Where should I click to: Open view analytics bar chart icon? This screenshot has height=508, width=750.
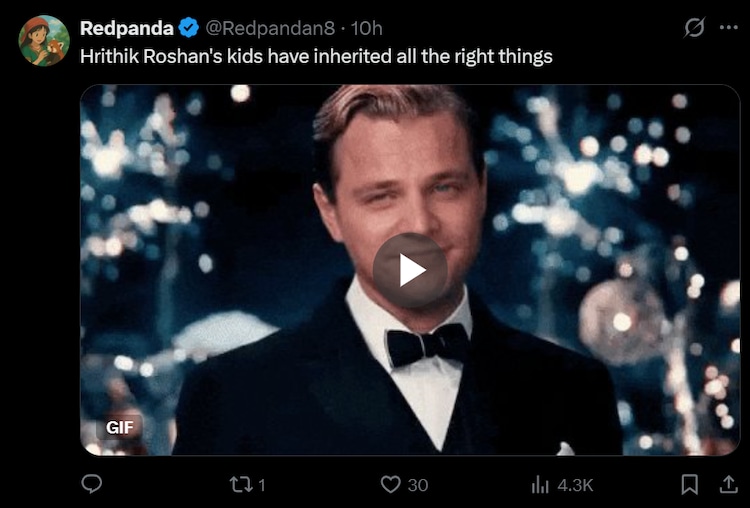click(x=540, y=484)
